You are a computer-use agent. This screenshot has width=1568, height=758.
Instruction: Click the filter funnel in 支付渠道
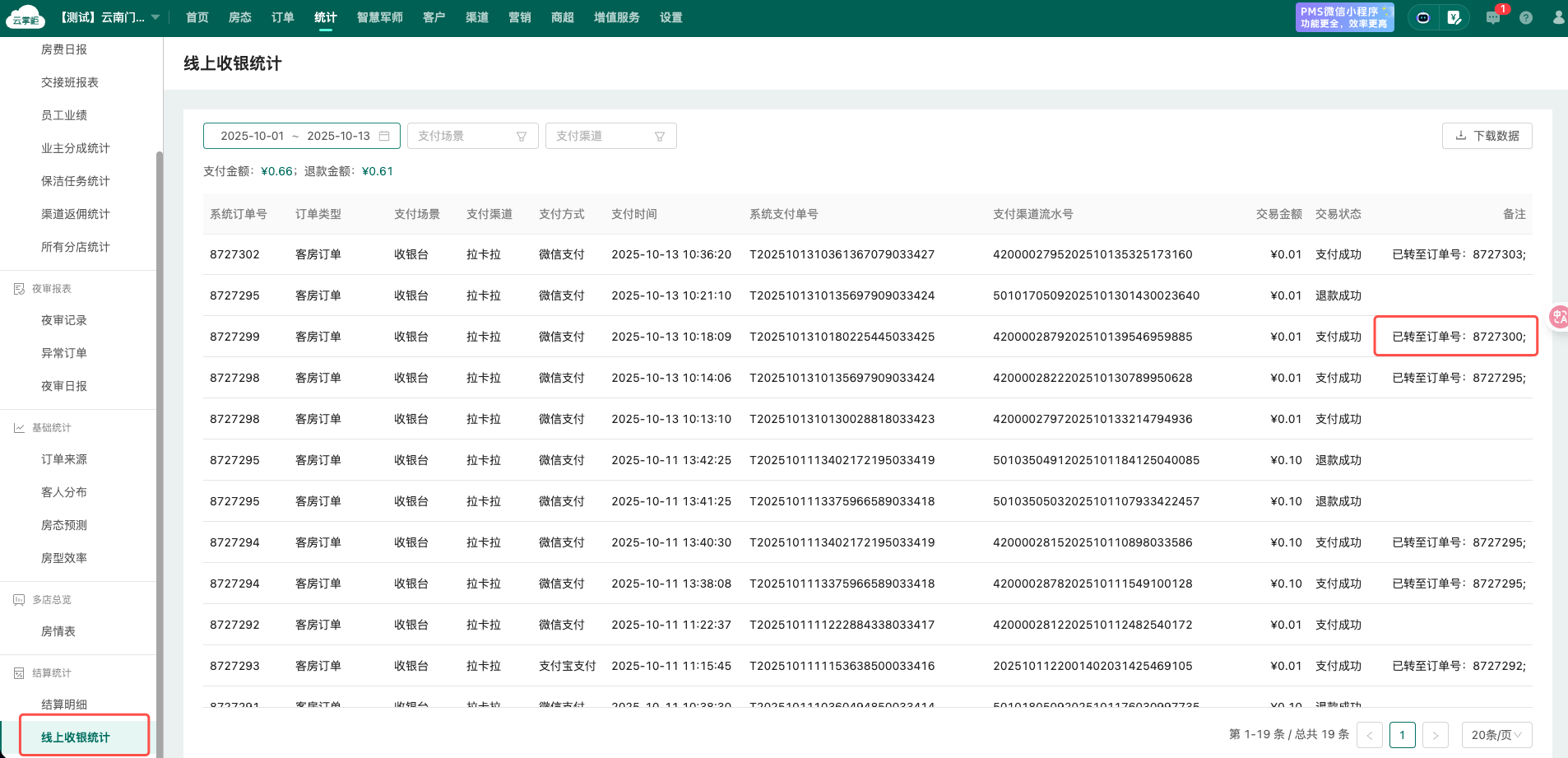pos(660,137)
